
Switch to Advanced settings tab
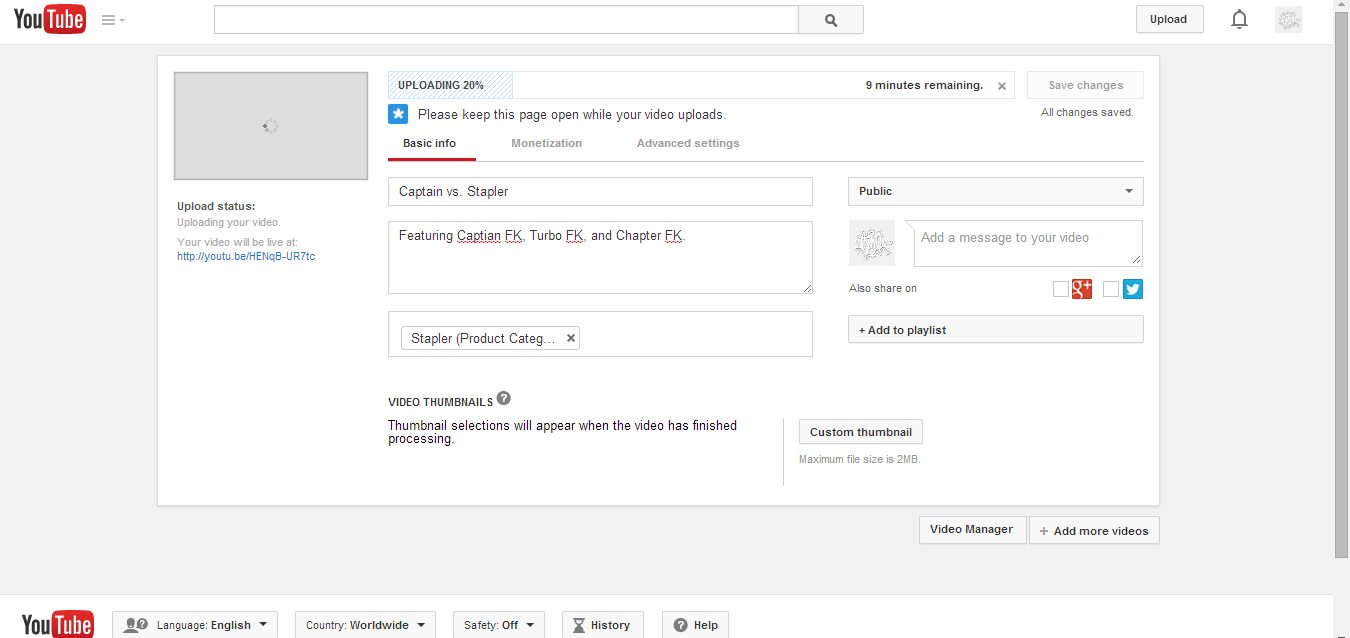tap(688, 143)
